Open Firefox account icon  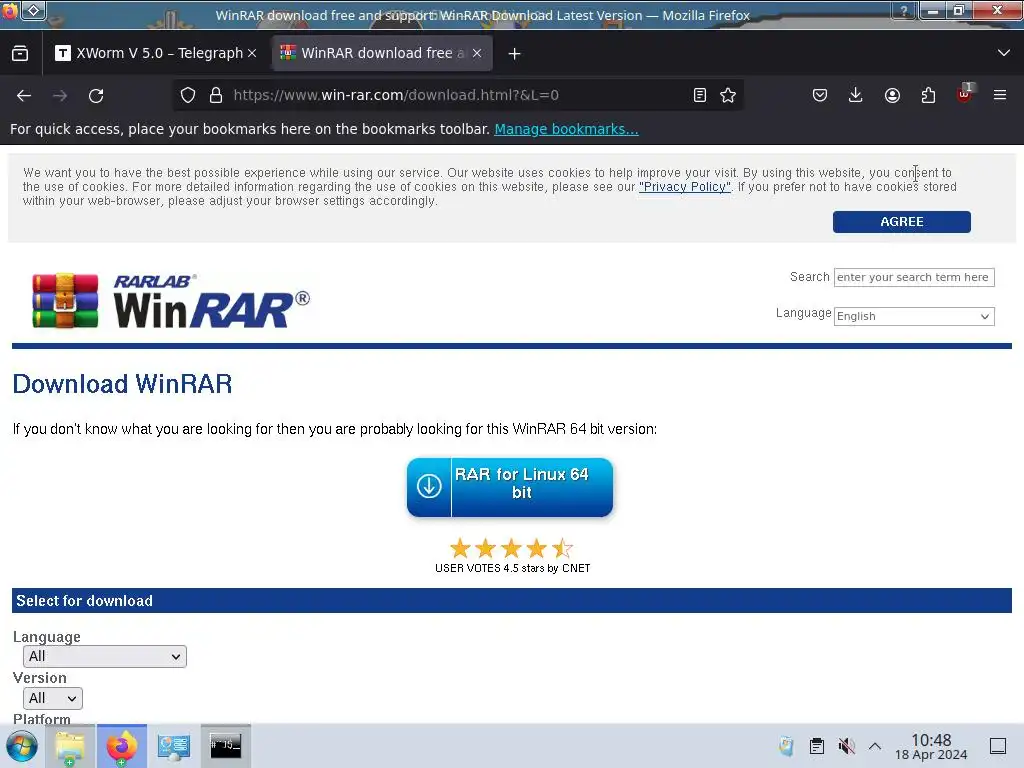(x=892, y=95)
